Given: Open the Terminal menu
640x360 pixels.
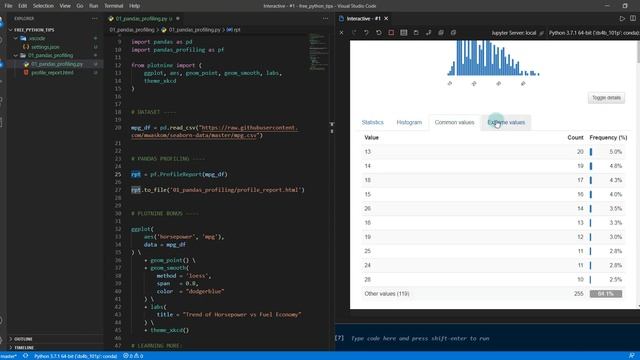Looking at the screenshot, I should tap(113, 6).
